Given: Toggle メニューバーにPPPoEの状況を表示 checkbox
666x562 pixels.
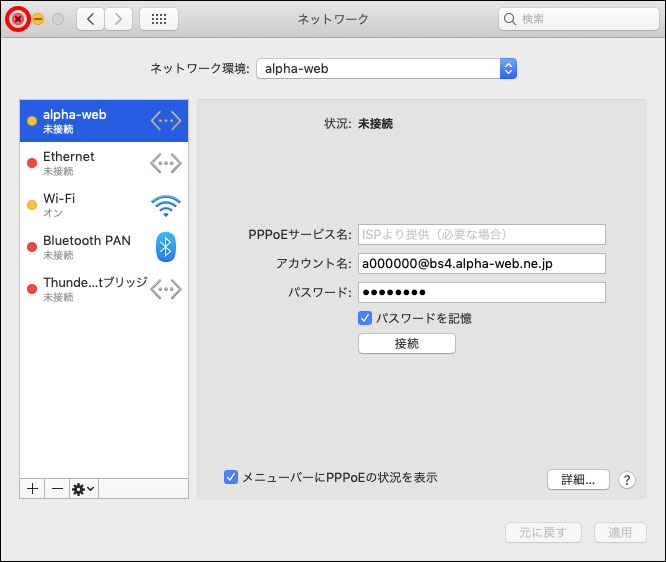Looking at the screenshot, I should click(x=231, y=477).
